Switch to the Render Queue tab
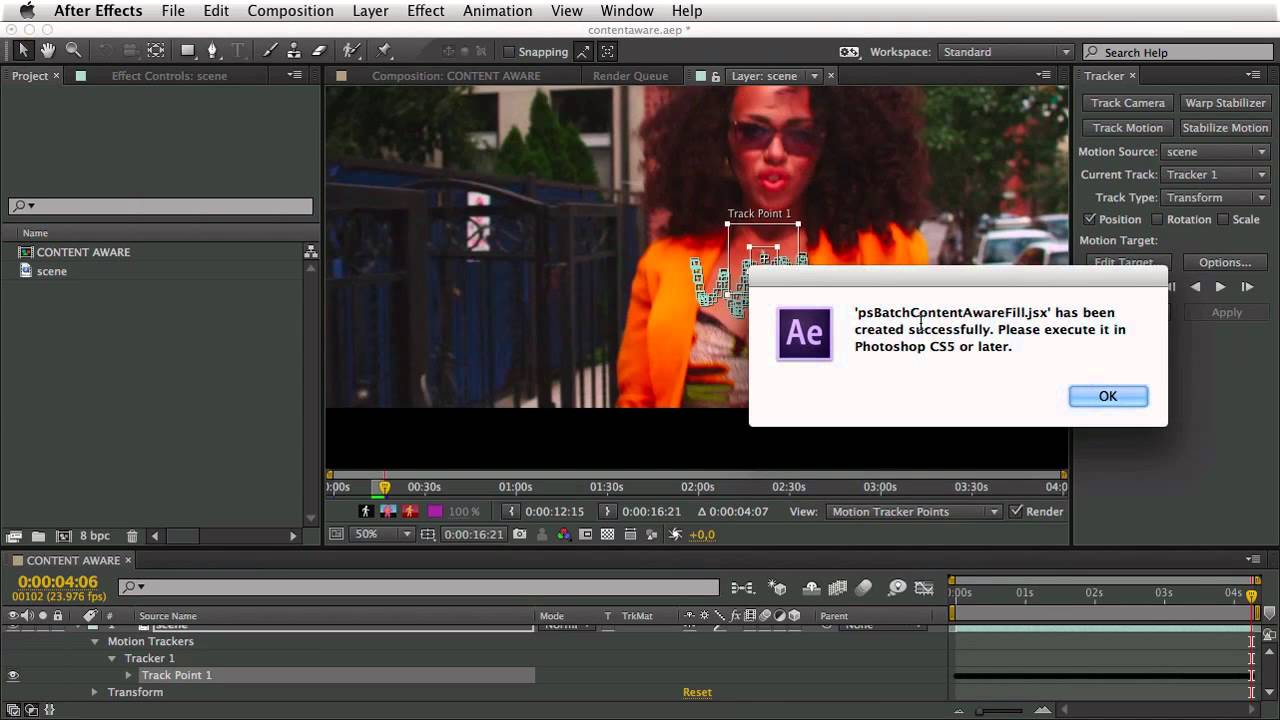 coord(630,76)
